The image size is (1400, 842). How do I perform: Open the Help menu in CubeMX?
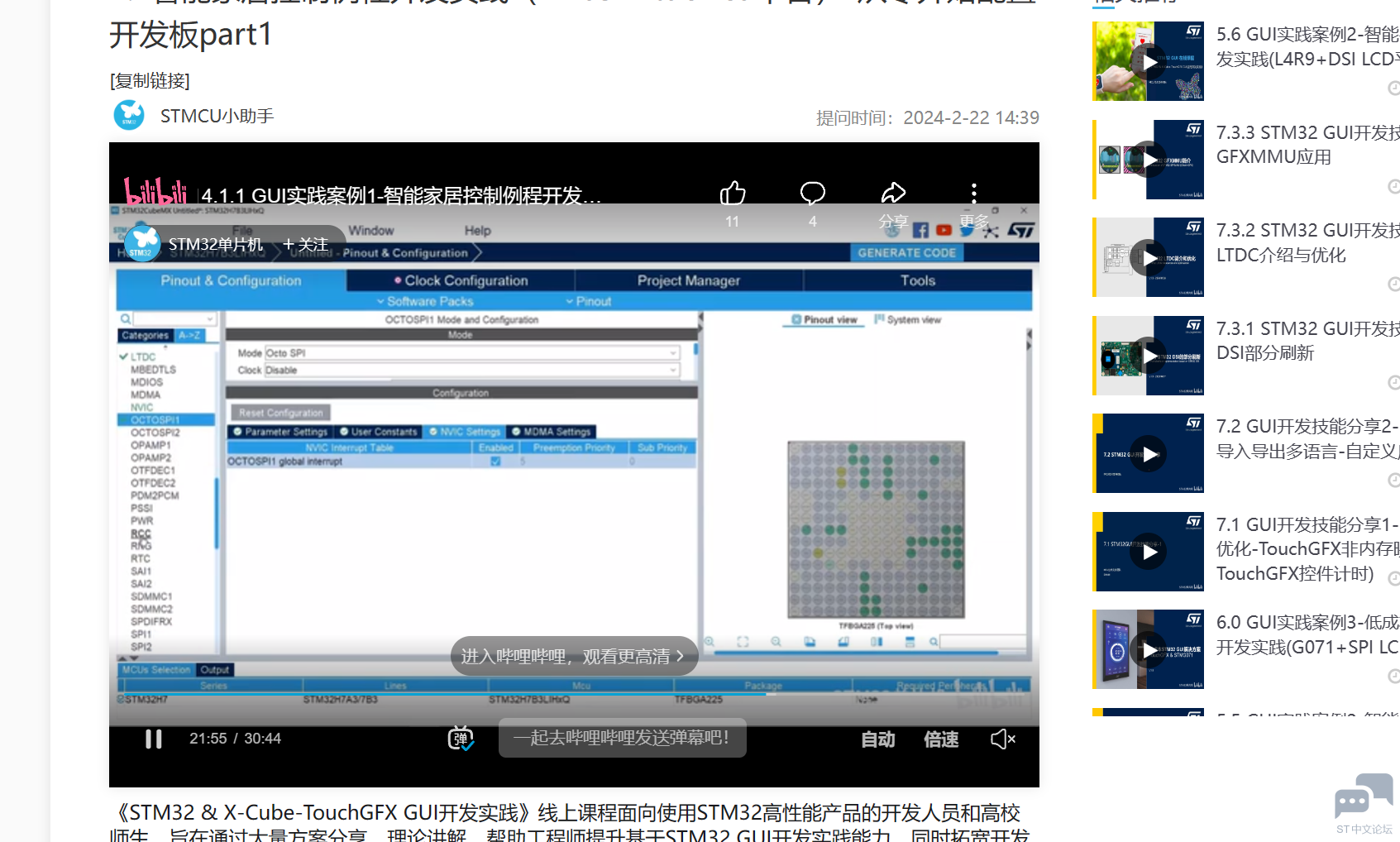point(477,231)
